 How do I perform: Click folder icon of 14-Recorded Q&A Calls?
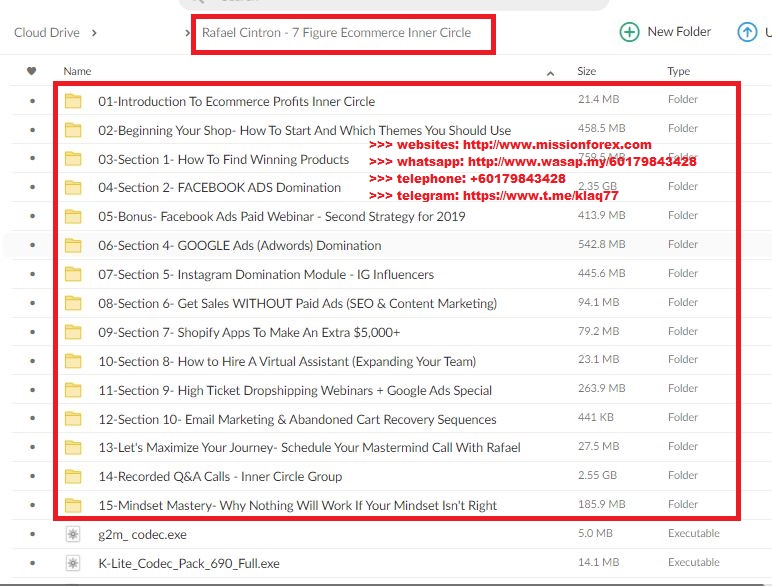[73, 477]
